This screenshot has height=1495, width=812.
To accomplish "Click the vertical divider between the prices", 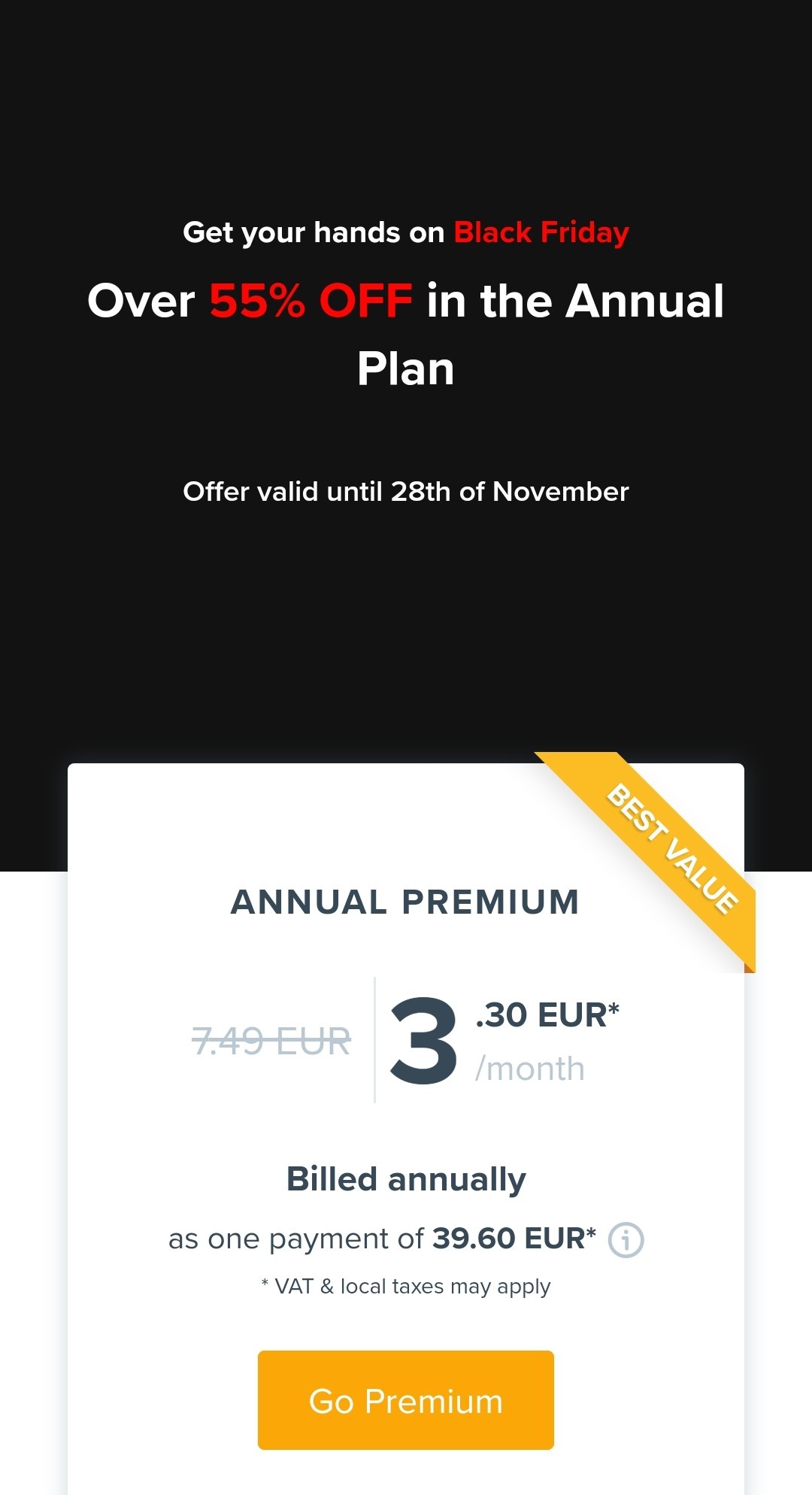I will click(374, 1040).
